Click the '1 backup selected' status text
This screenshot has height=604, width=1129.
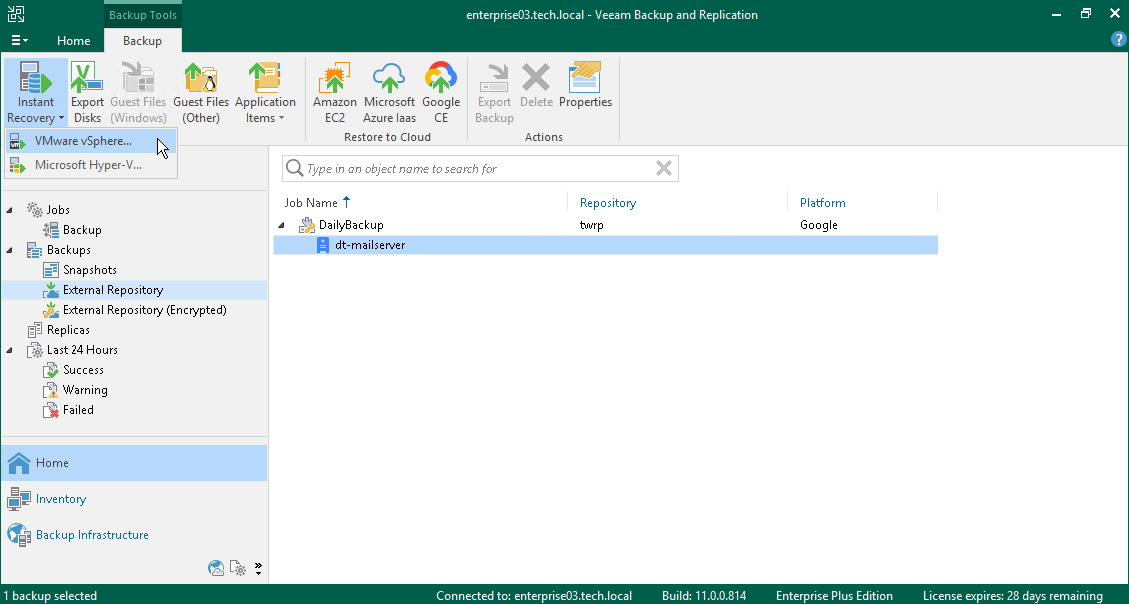click(50, 596)
